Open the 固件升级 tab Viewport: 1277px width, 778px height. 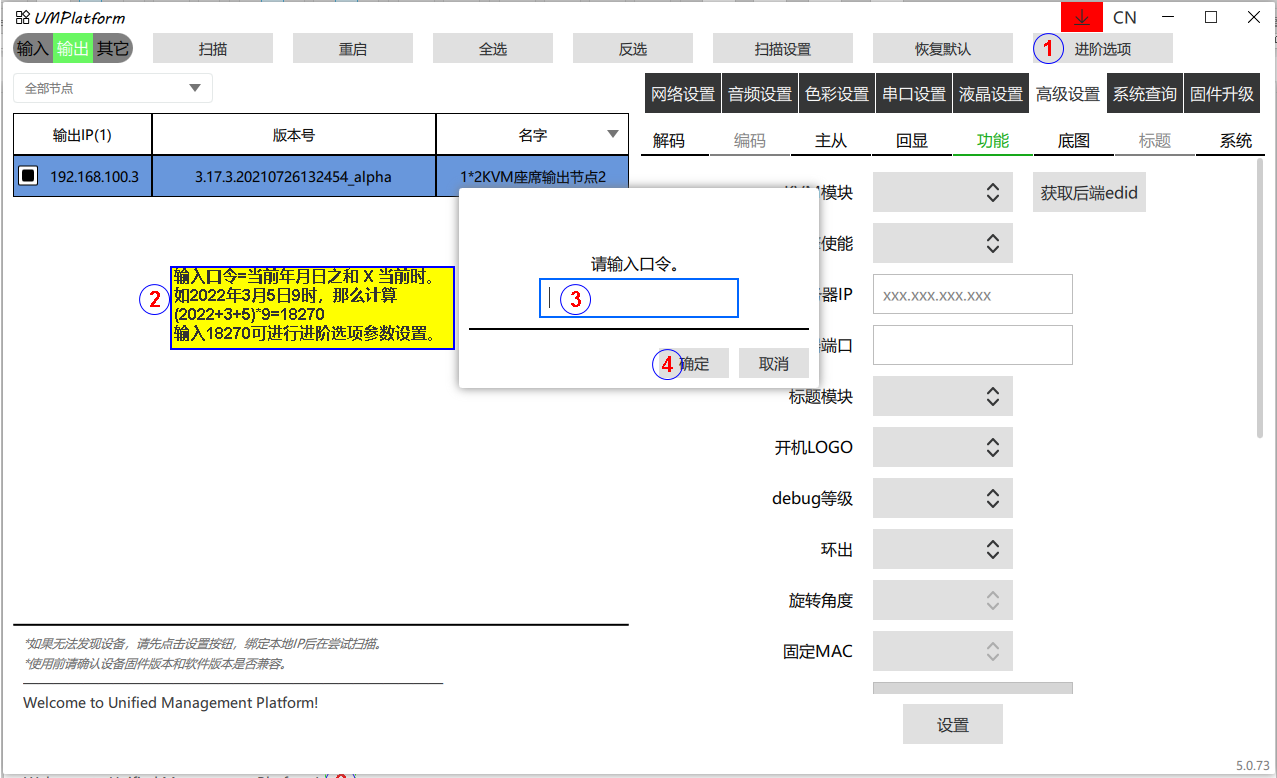point(1221,94)
